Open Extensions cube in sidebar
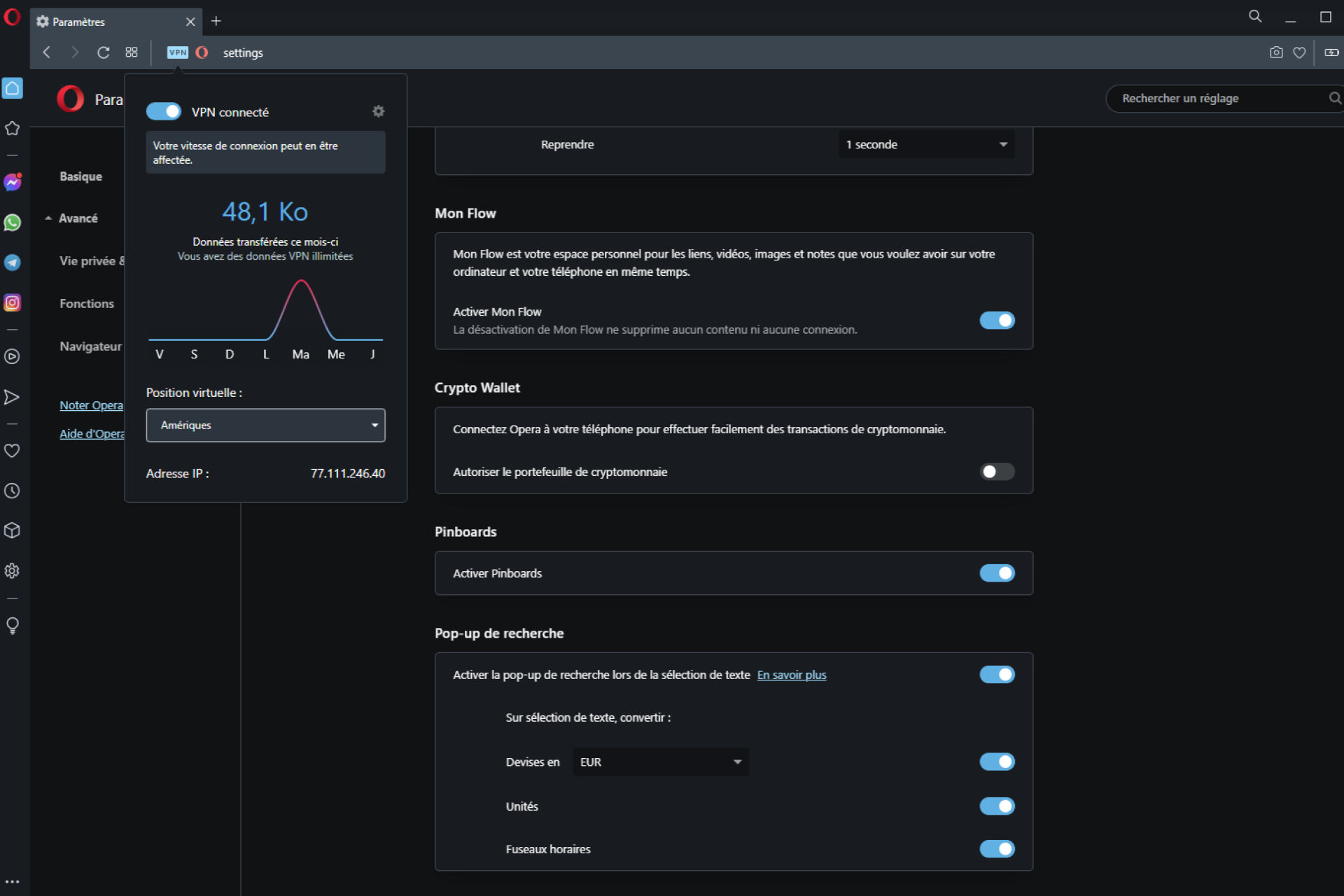1344x896 pixels. click(x=13, y=531)
